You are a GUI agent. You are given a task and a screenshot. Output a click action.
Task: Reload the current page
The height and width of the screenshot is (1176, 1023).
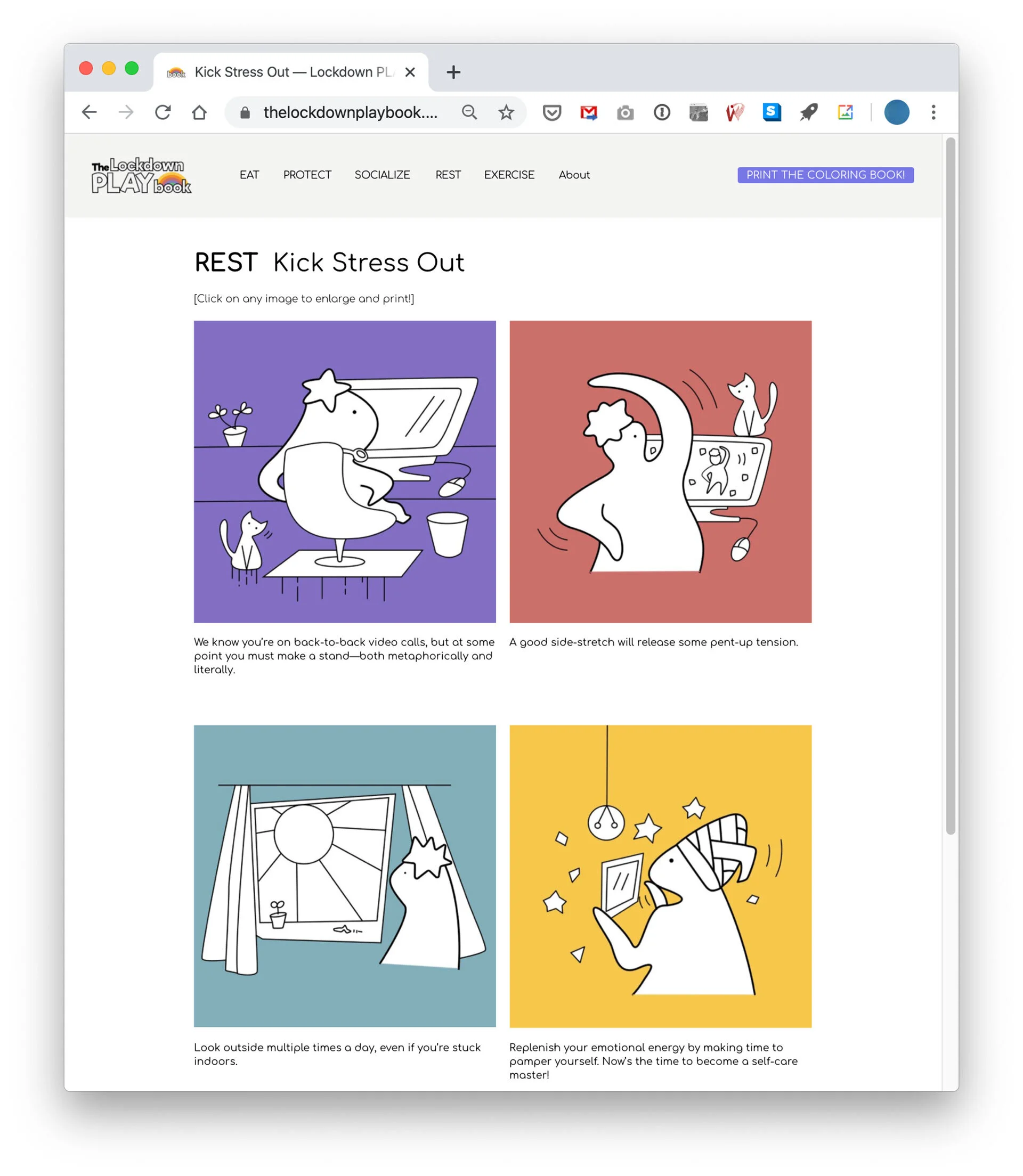163,112
